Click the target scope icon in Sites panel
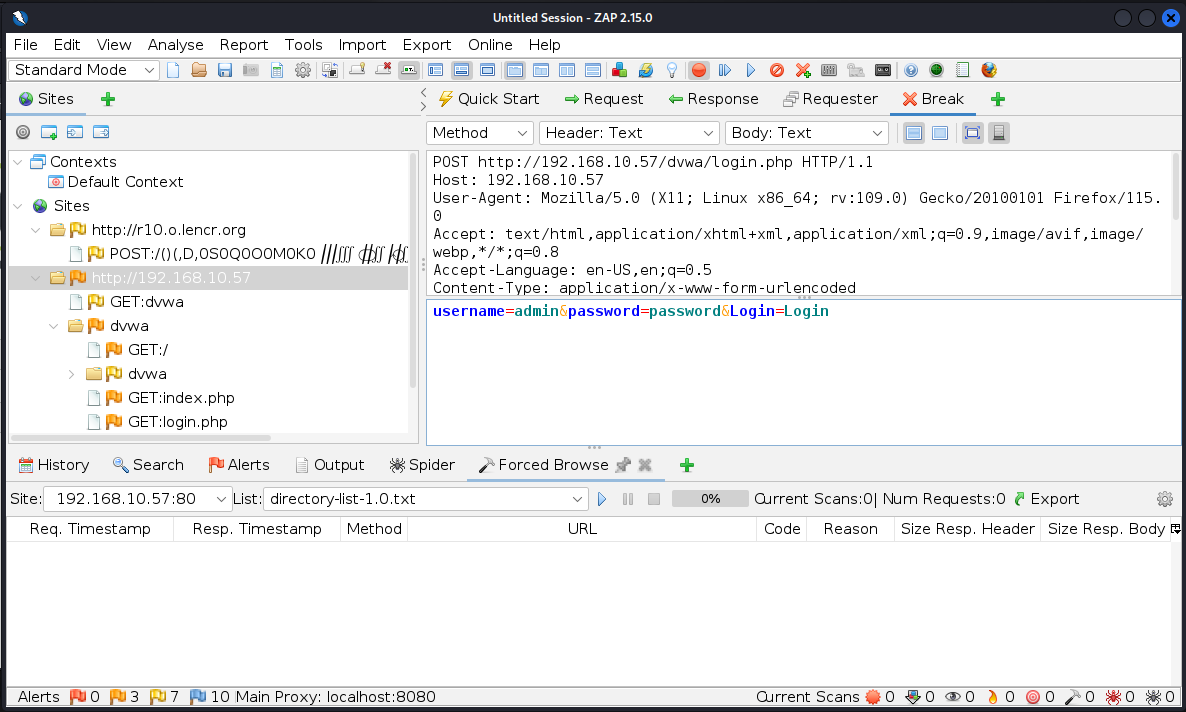This screenshot has width=1186, height=712. click(23, 132)
